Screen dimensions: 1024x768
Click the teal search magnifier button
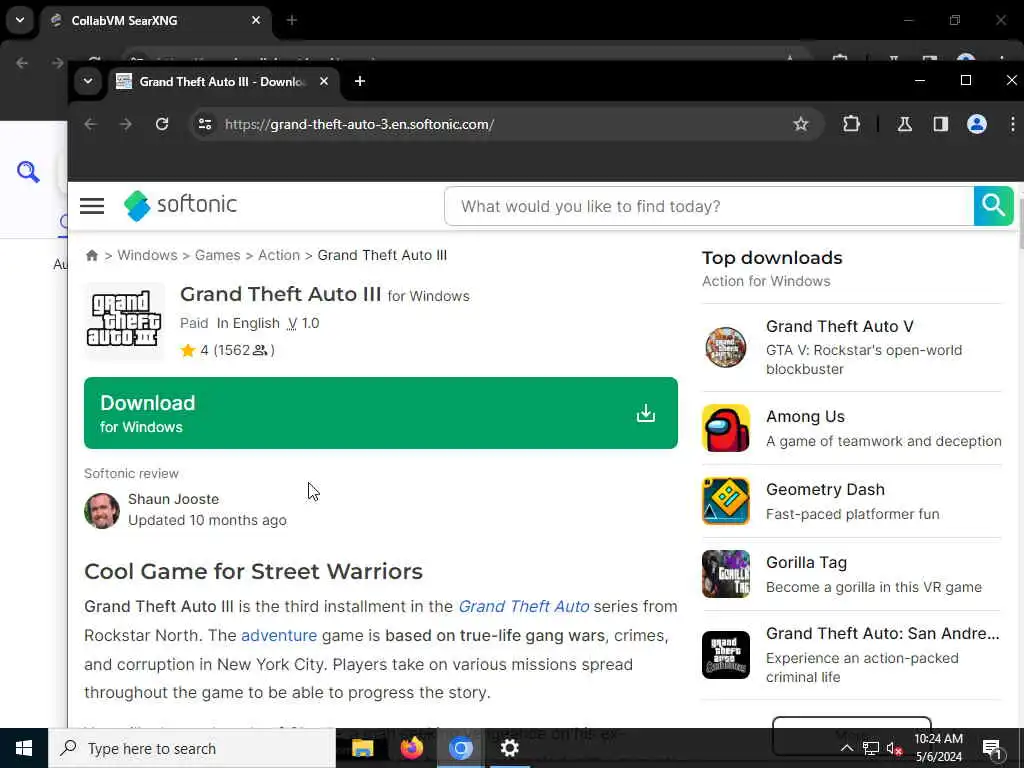pyautogui.click(x=993, y=206)
